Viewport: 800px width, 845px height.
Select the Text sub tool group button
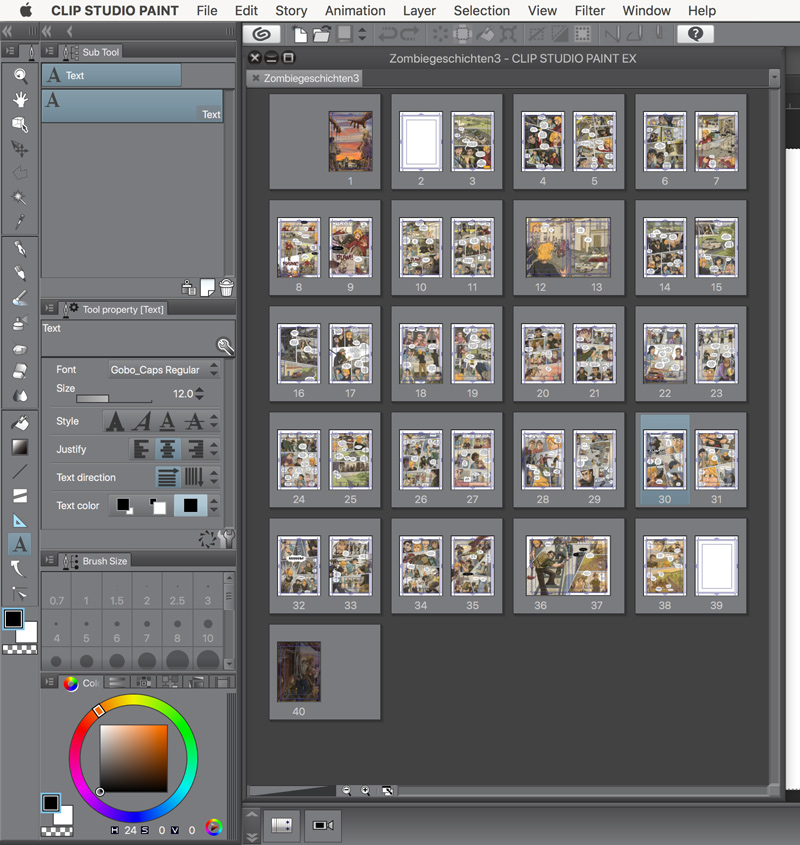click(111, 75)
